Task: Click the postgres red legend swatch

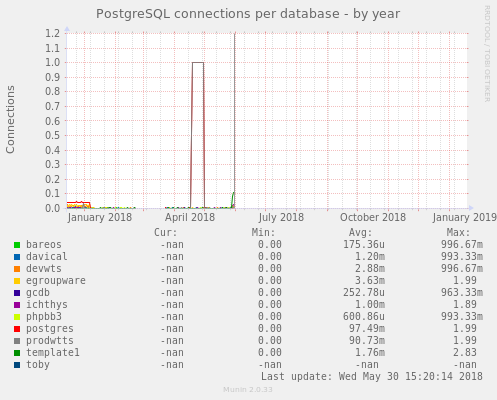Action: click(x=17, y=329)
